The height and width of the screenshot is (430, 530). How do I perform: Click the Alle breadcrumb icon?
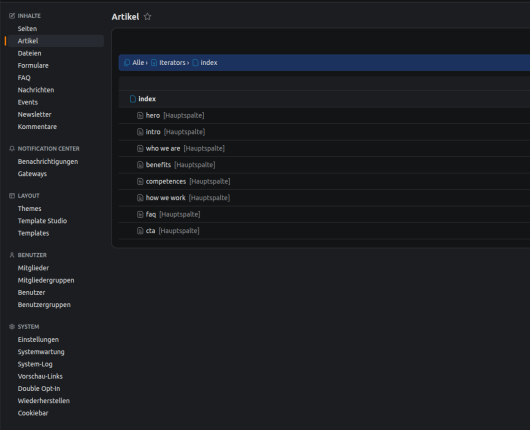[x=127, y=63]
